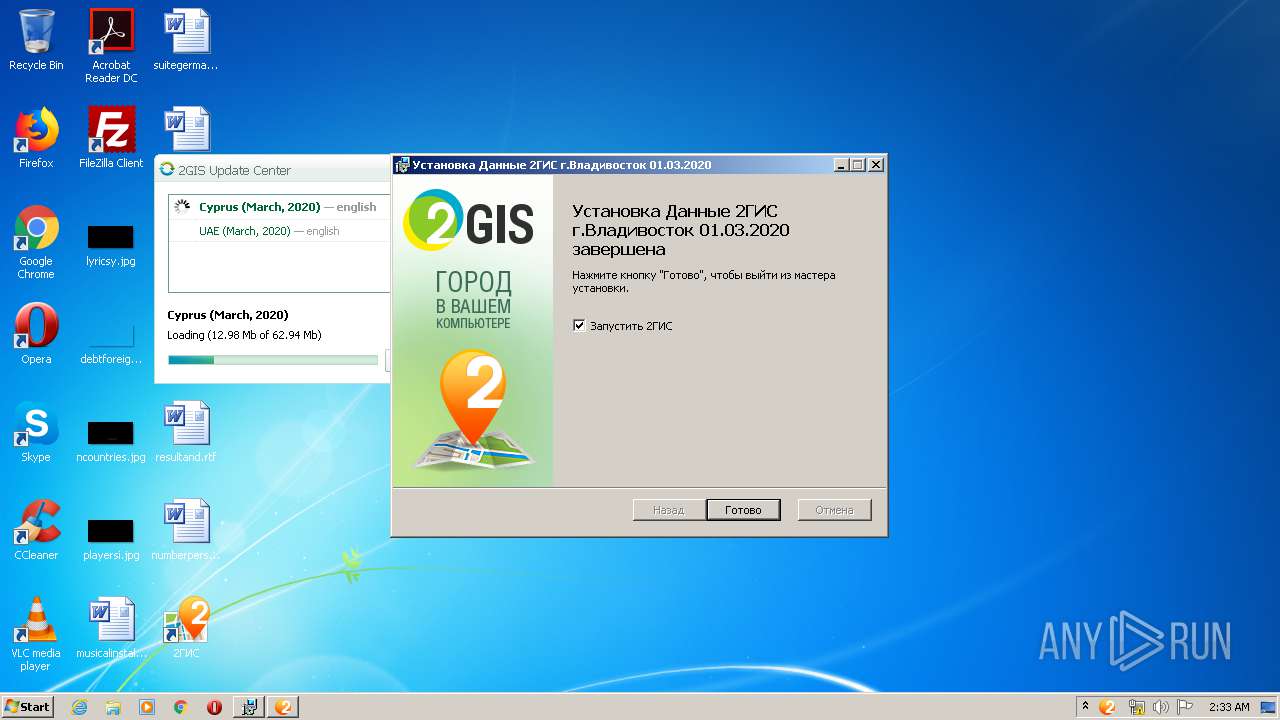Viewport: 1280px width, 720px height.
Task: Click the 2GIS tray icon
Action: [1107, 707]
